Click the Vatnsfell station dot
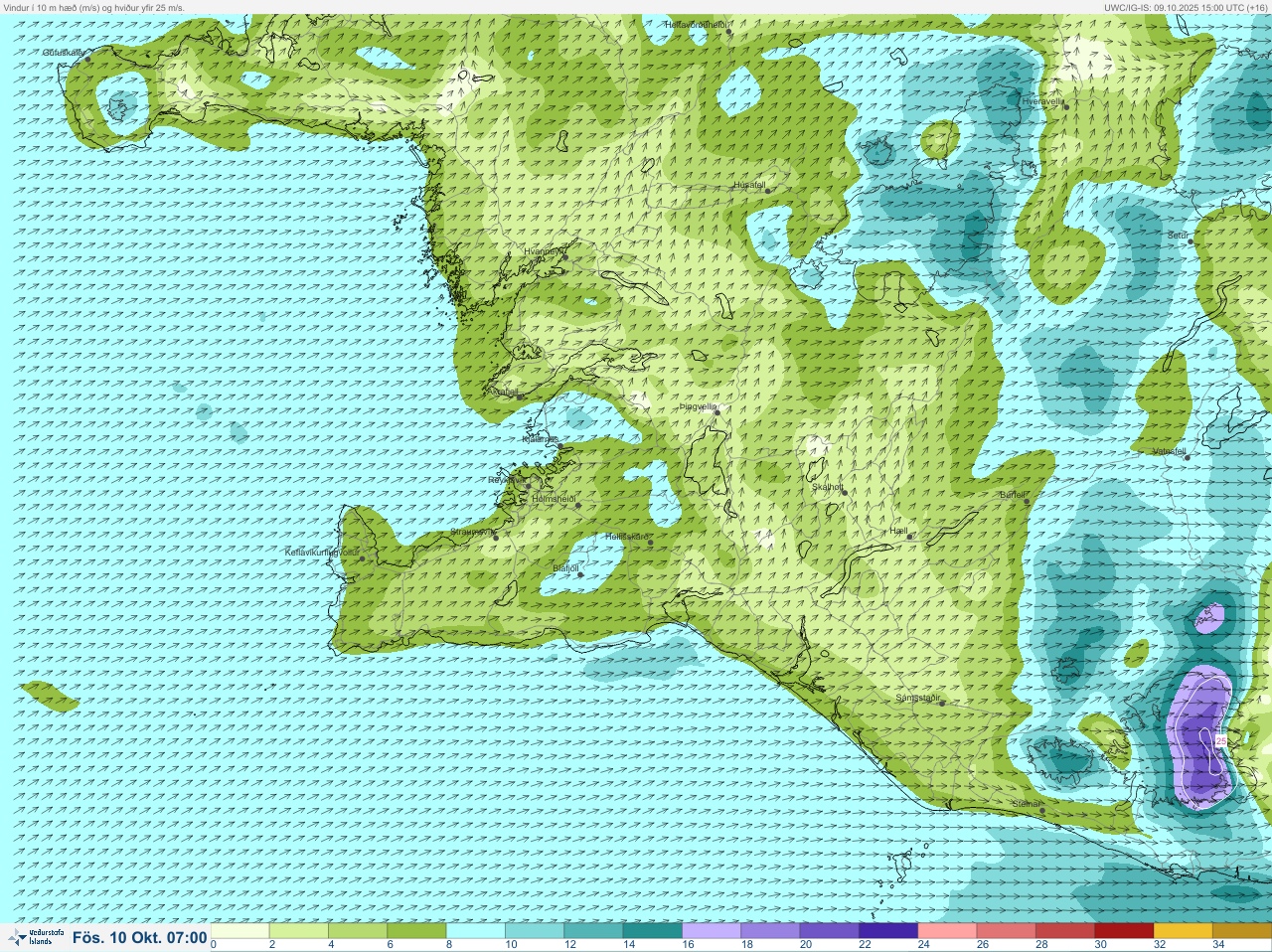This screenshot has width=1272, height=952. tap(1187, 457)
